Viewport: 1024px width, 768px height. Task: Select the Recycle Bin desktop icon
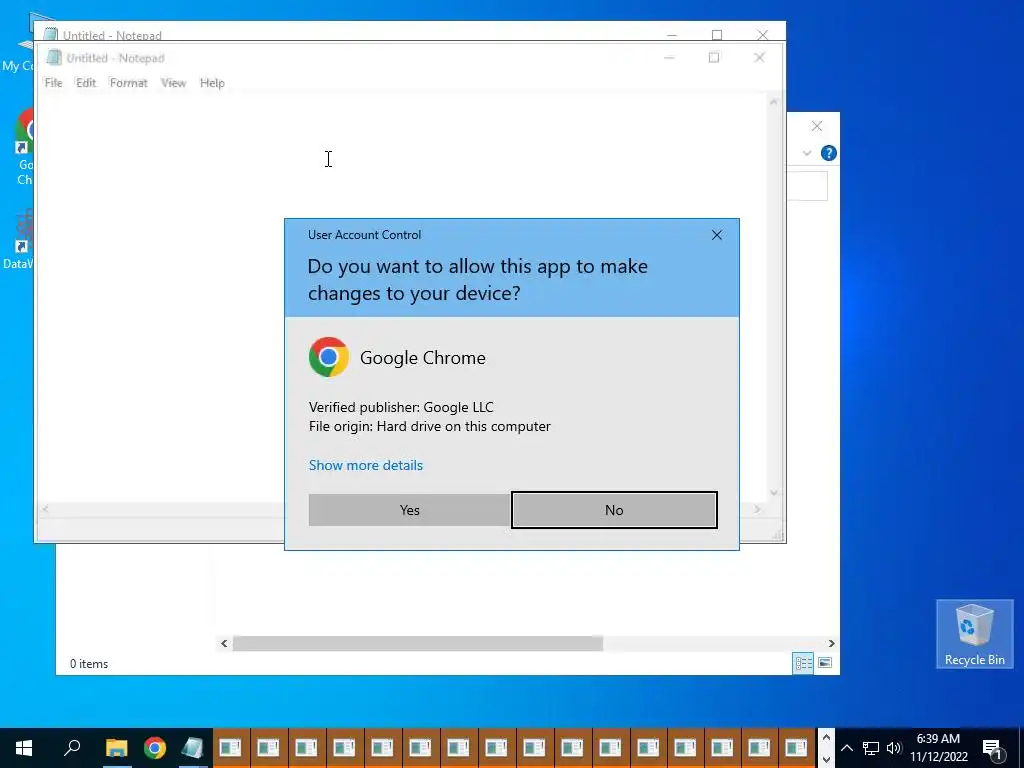[x=974, y=634]
